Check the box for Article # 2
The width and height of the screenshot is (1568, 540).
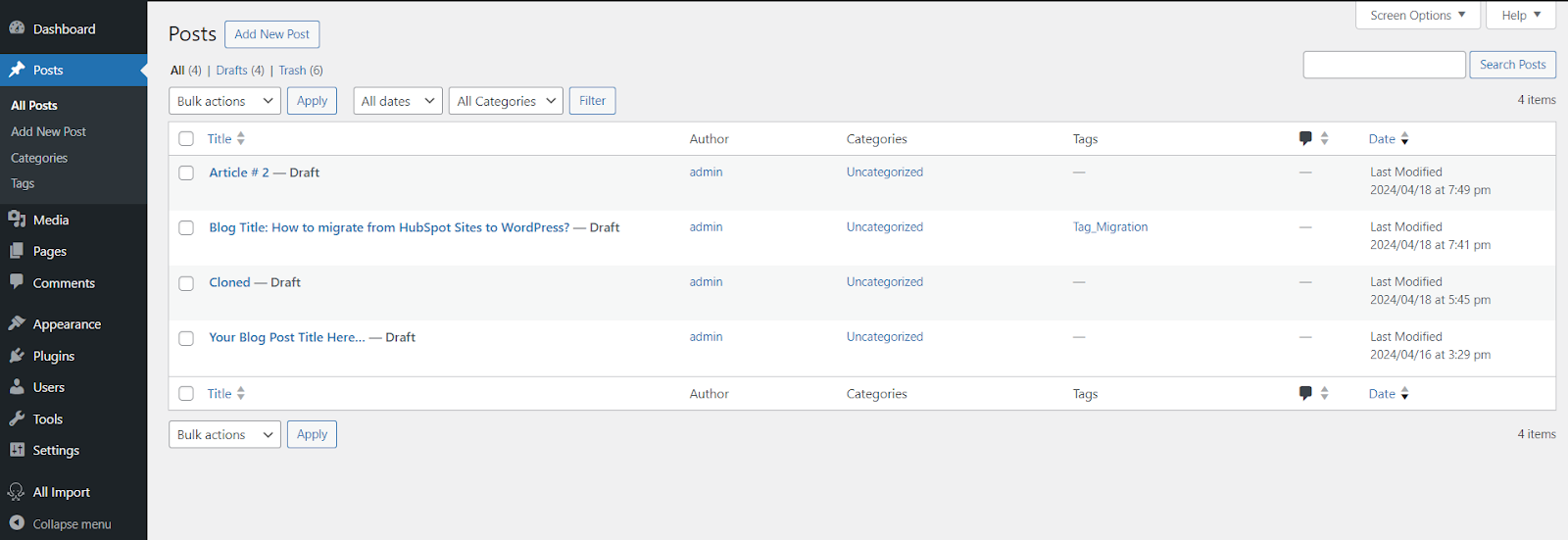tap(186, 172)
